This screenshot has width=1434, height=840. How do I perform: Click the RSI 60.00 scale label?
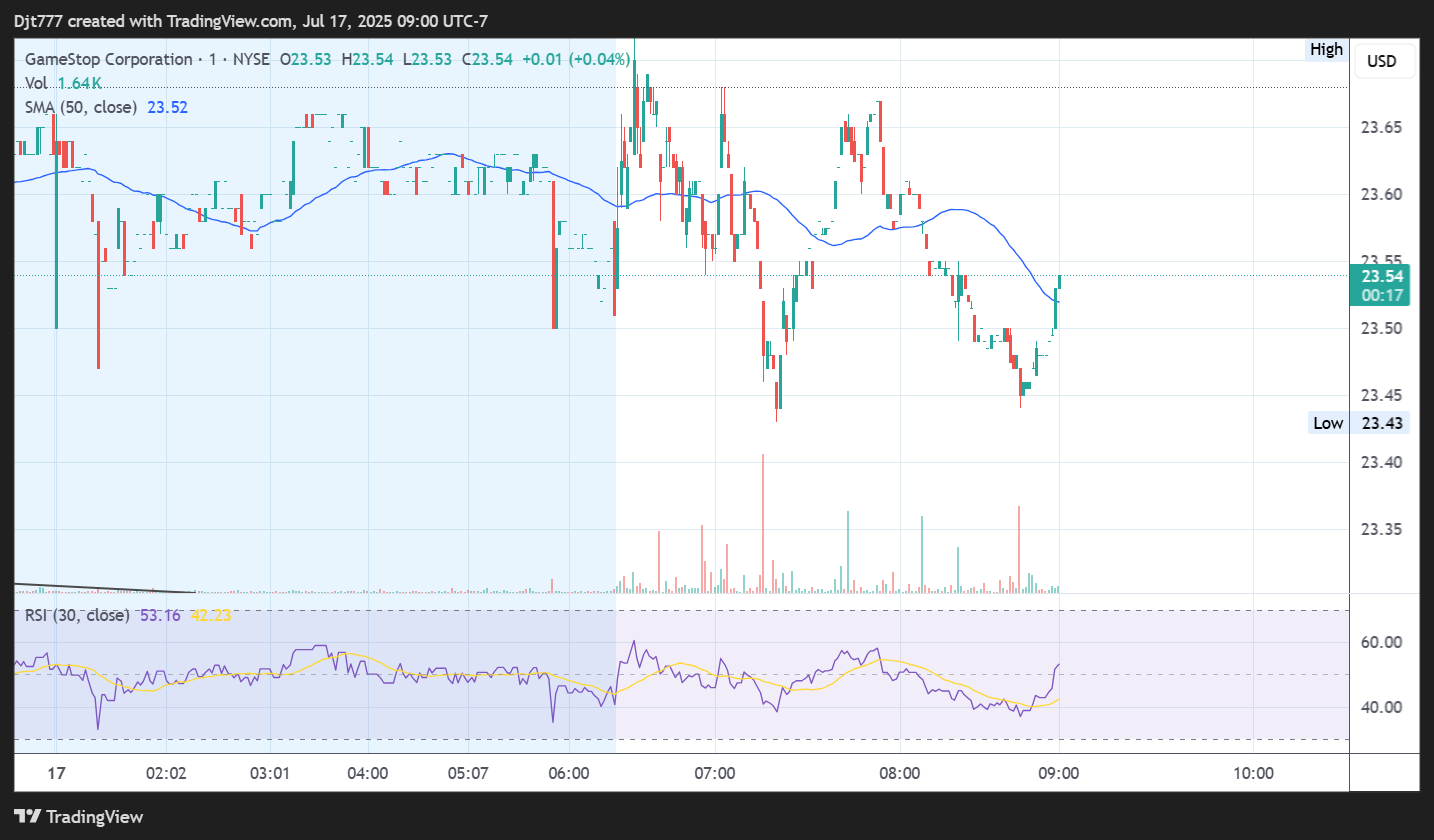pos(1382,642)
